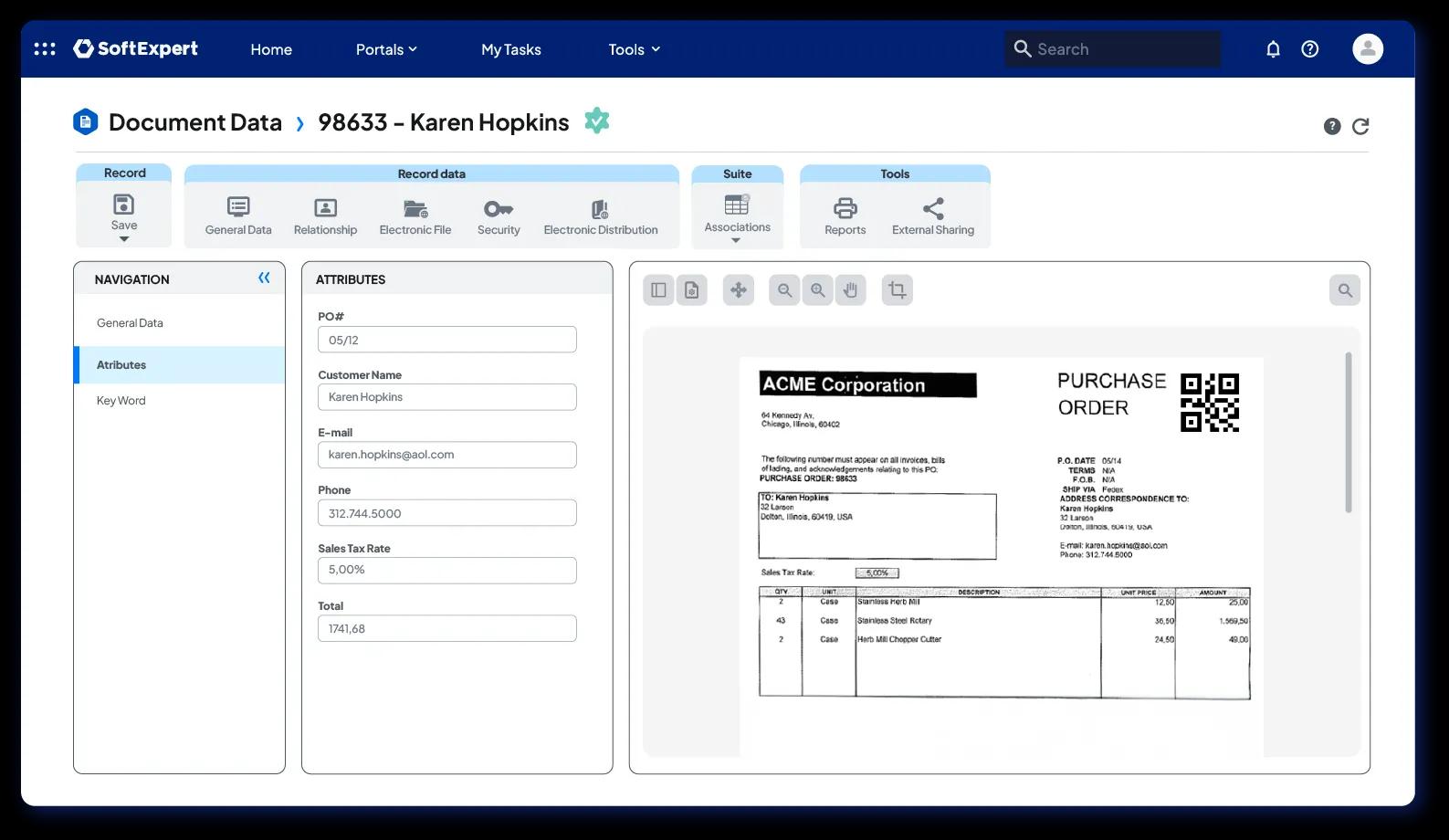Open Reports
This screenshot has height=840, width=1449.
point(845,217)
